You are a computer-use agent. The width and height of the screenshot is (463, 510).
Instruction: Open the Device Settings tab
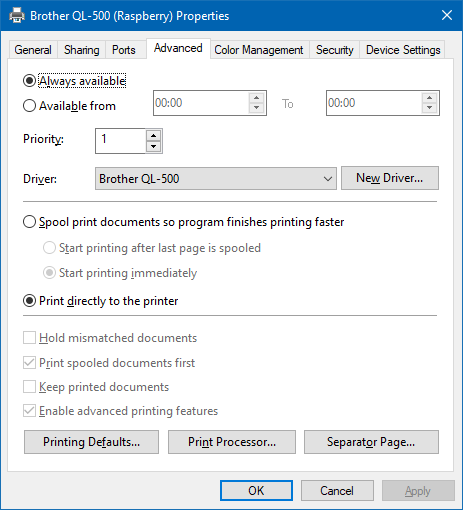pyautogui.click(x=403, y=50)
